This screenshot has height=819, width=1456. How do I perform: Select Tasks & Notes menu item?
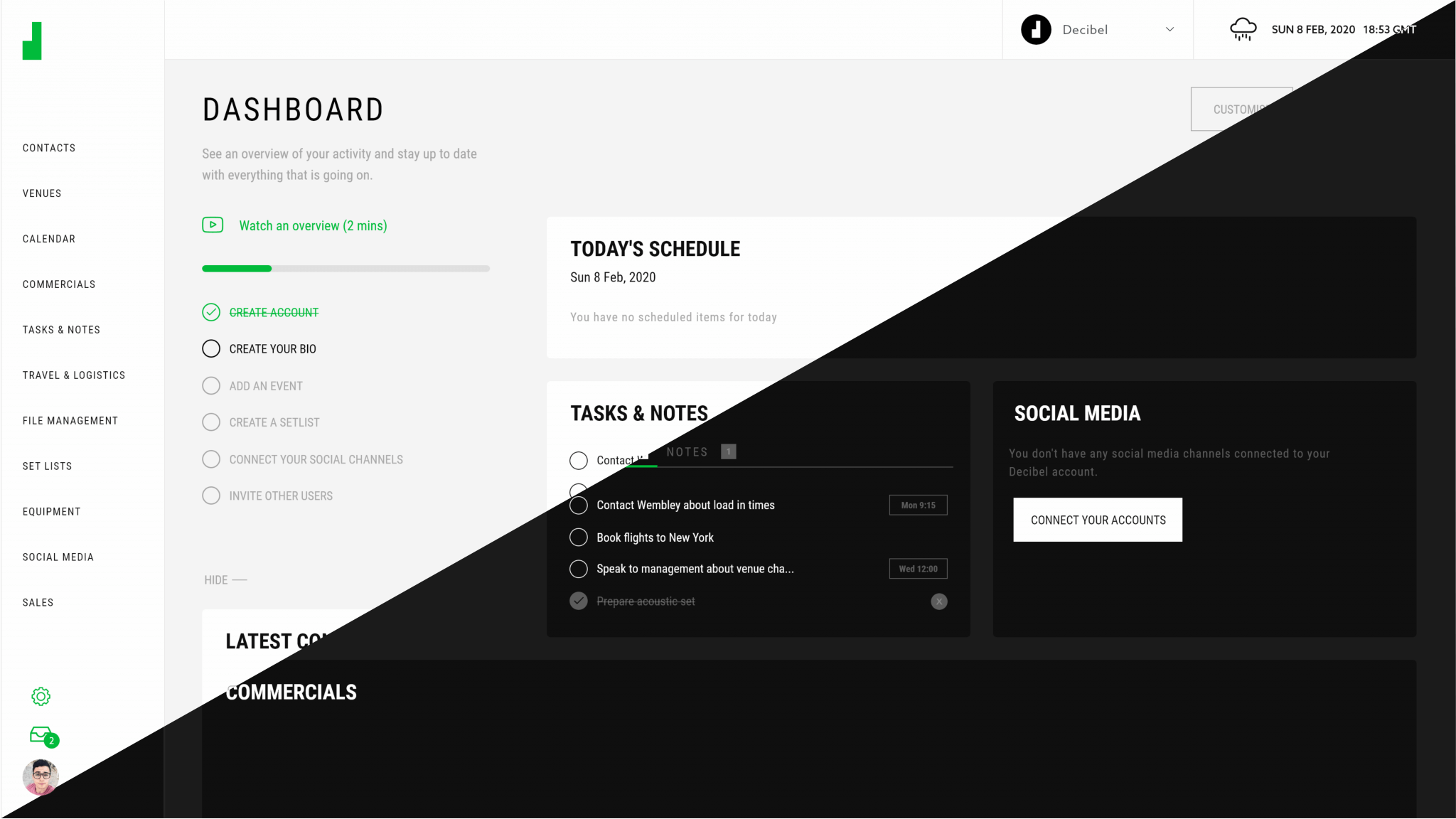click(x=61, y=329)
